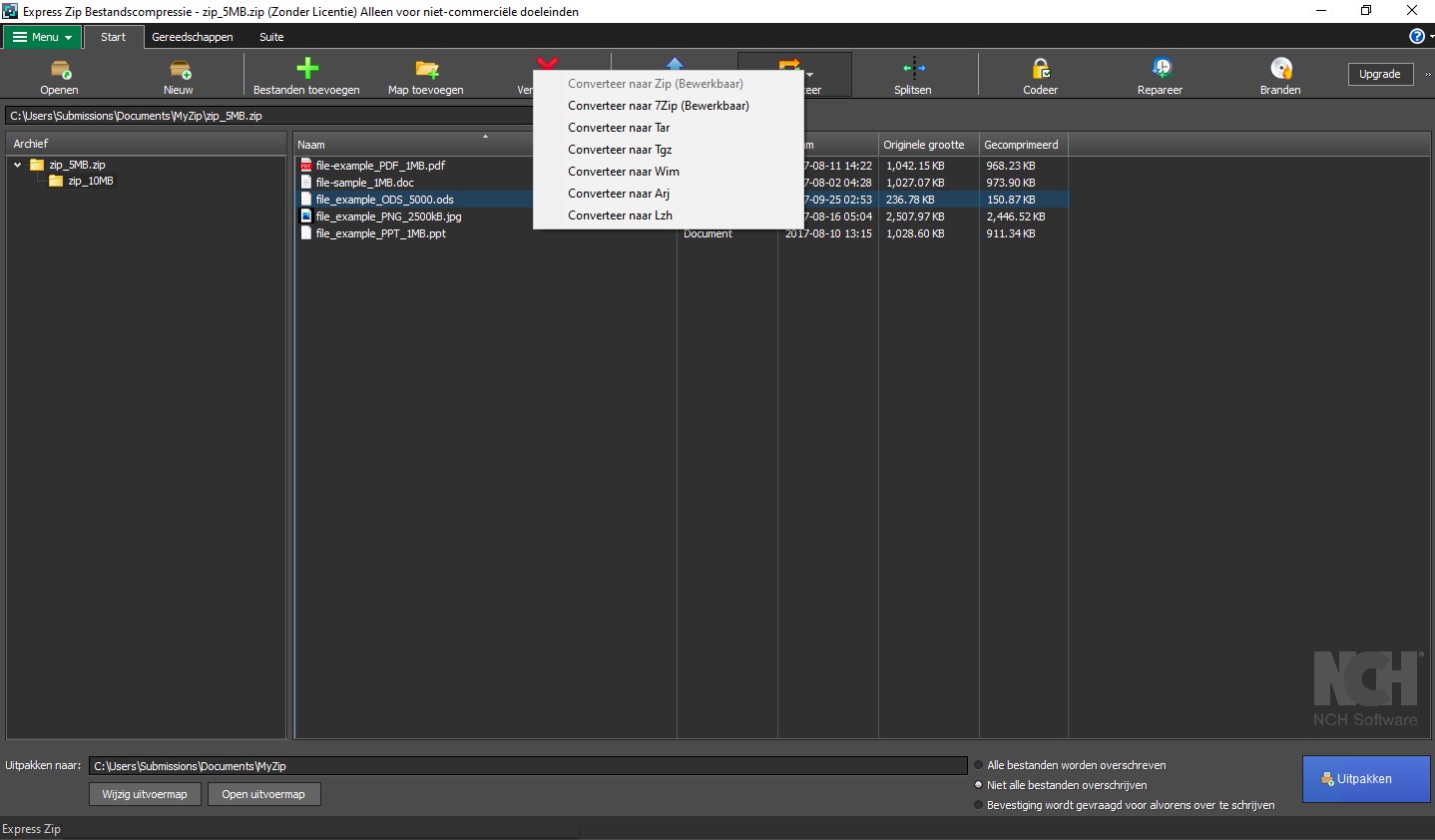
Task: Select 'Niet alle bestanden overschrijven' option
Action: click(x=979, y=785)
